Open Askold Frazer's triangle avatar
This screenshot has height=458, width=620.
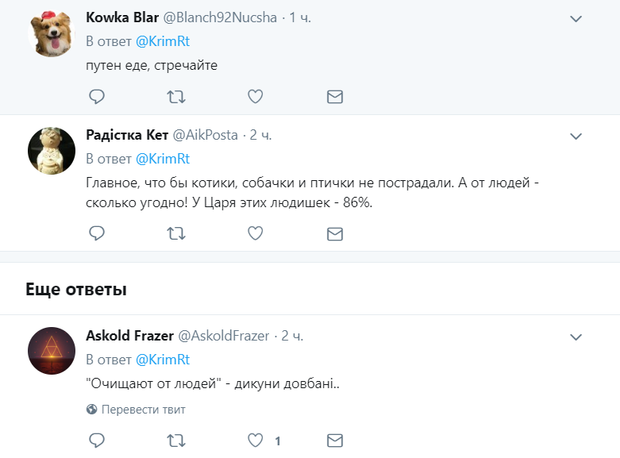48,353
